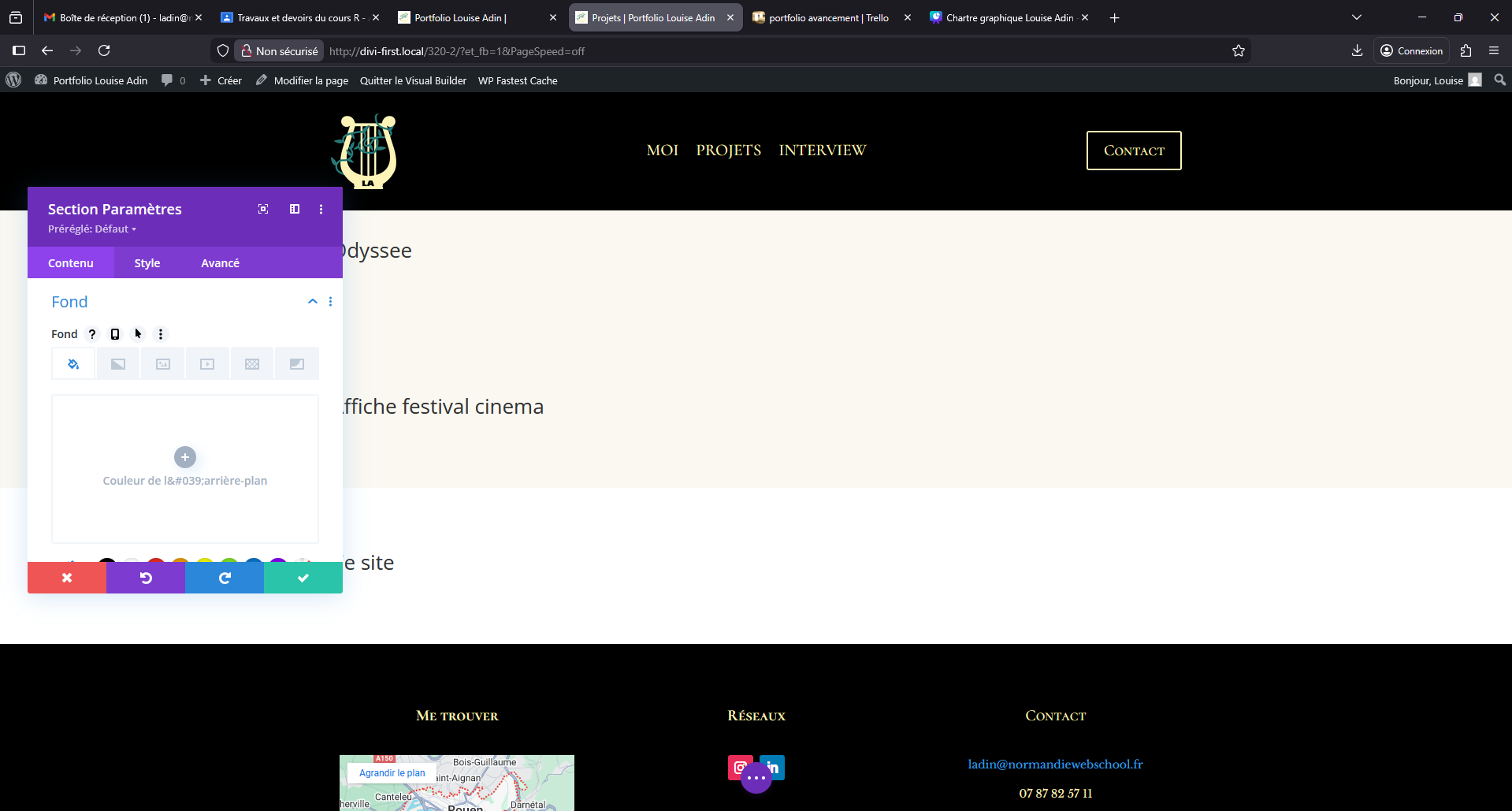The height and width of the screenshot is (811, 1512).
Task: Switch to the Style tab
Action: point(147,263)
